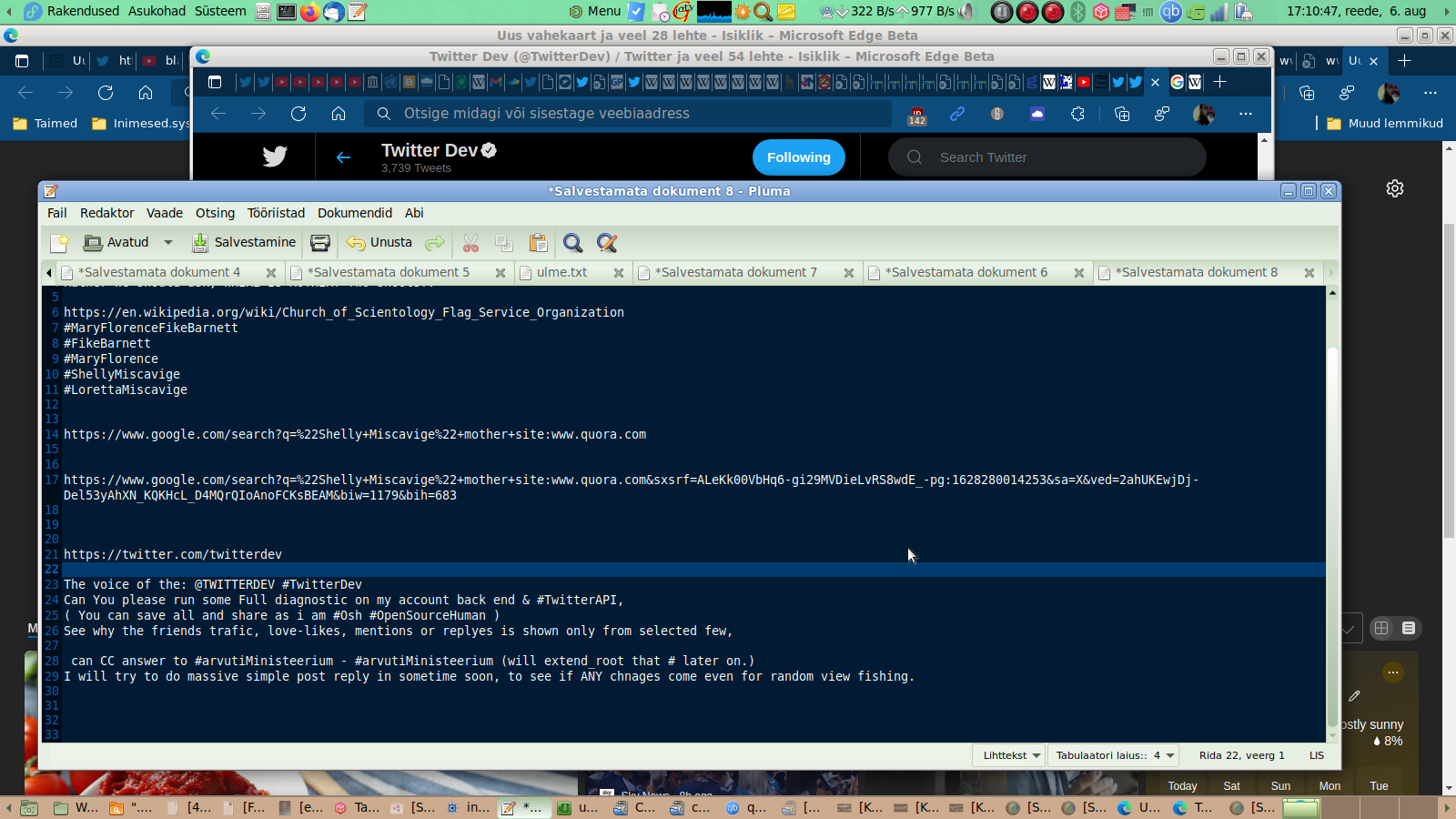Open the Vaade menu

pyautogui.click(x=165, y=213)
